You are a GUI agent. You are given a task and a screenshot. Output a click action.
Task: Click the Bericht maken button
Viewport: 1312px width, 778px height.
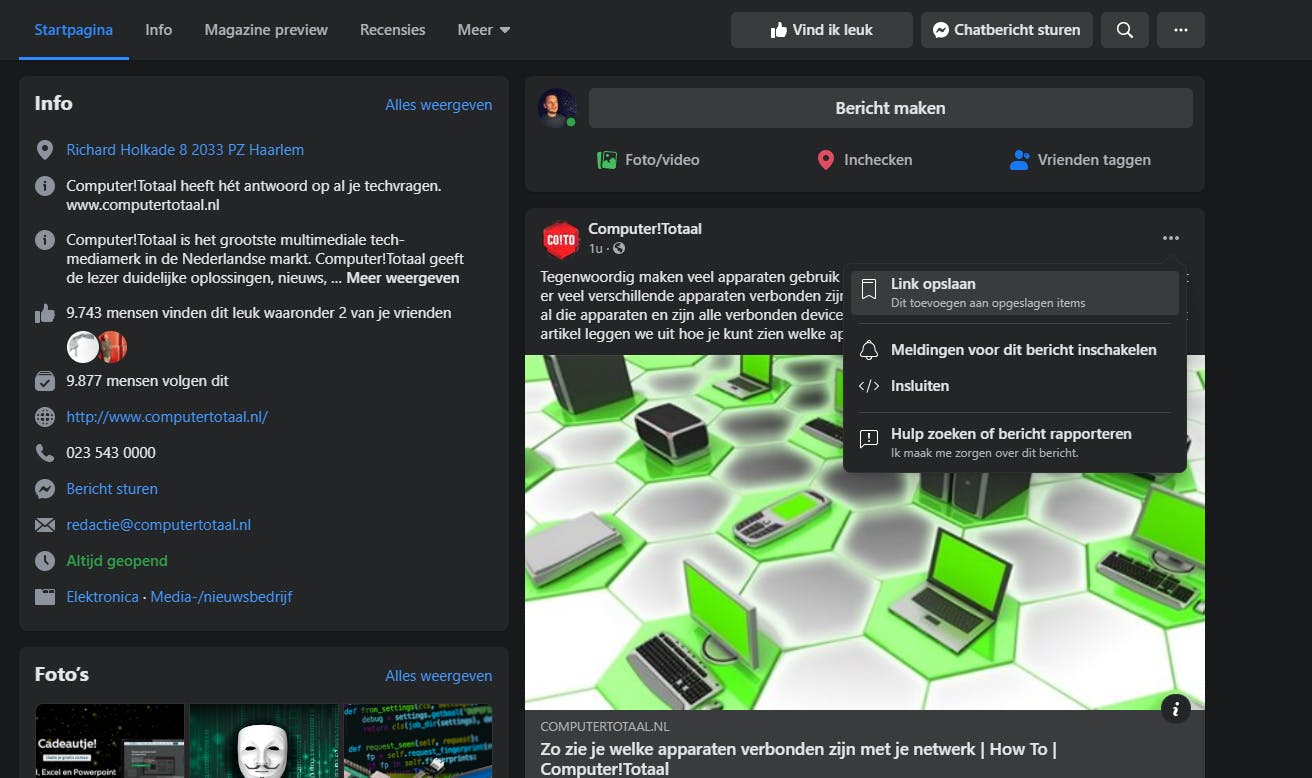[x=891, y=108]
